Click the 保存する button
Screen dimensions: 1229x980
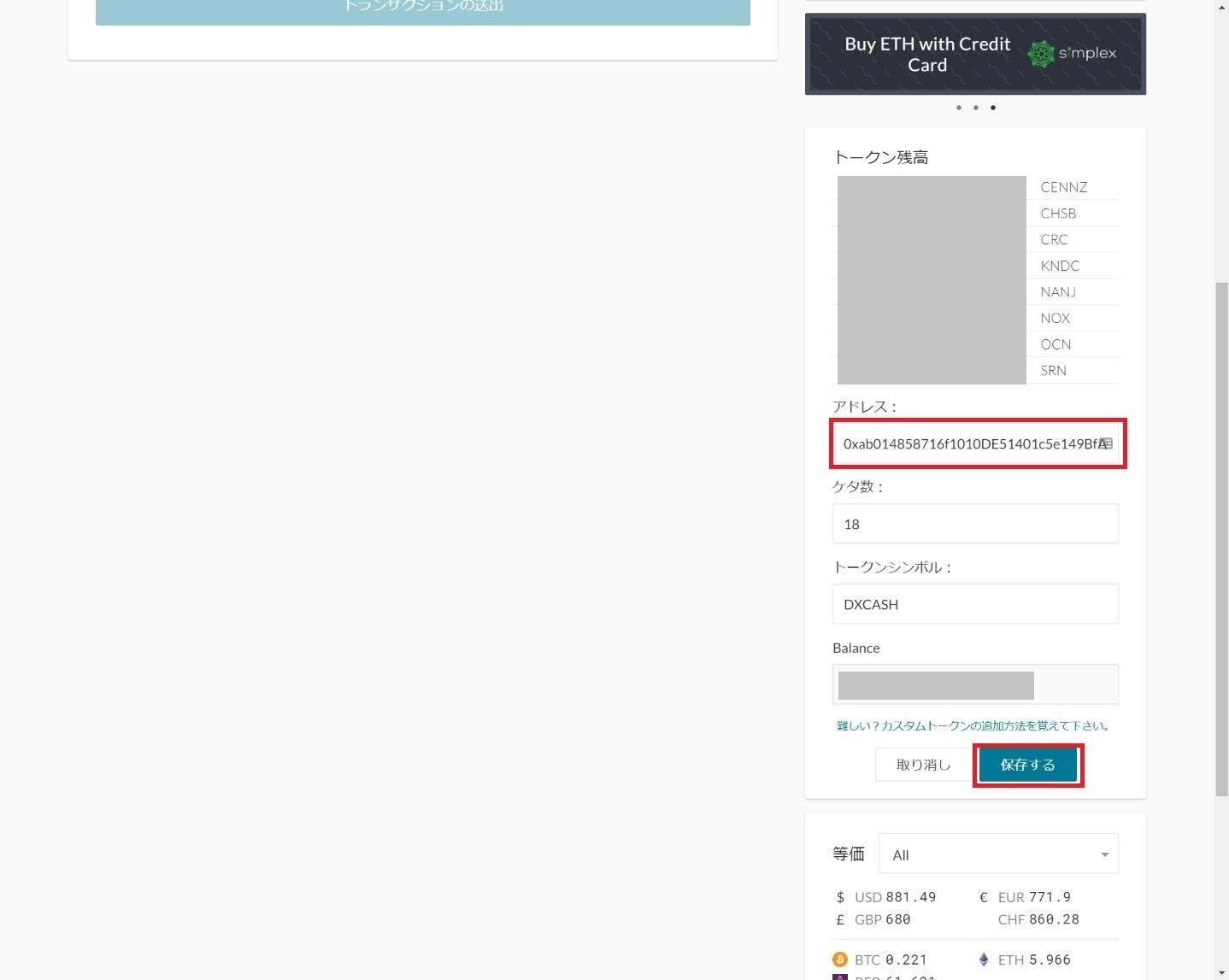pos(1028,765)
